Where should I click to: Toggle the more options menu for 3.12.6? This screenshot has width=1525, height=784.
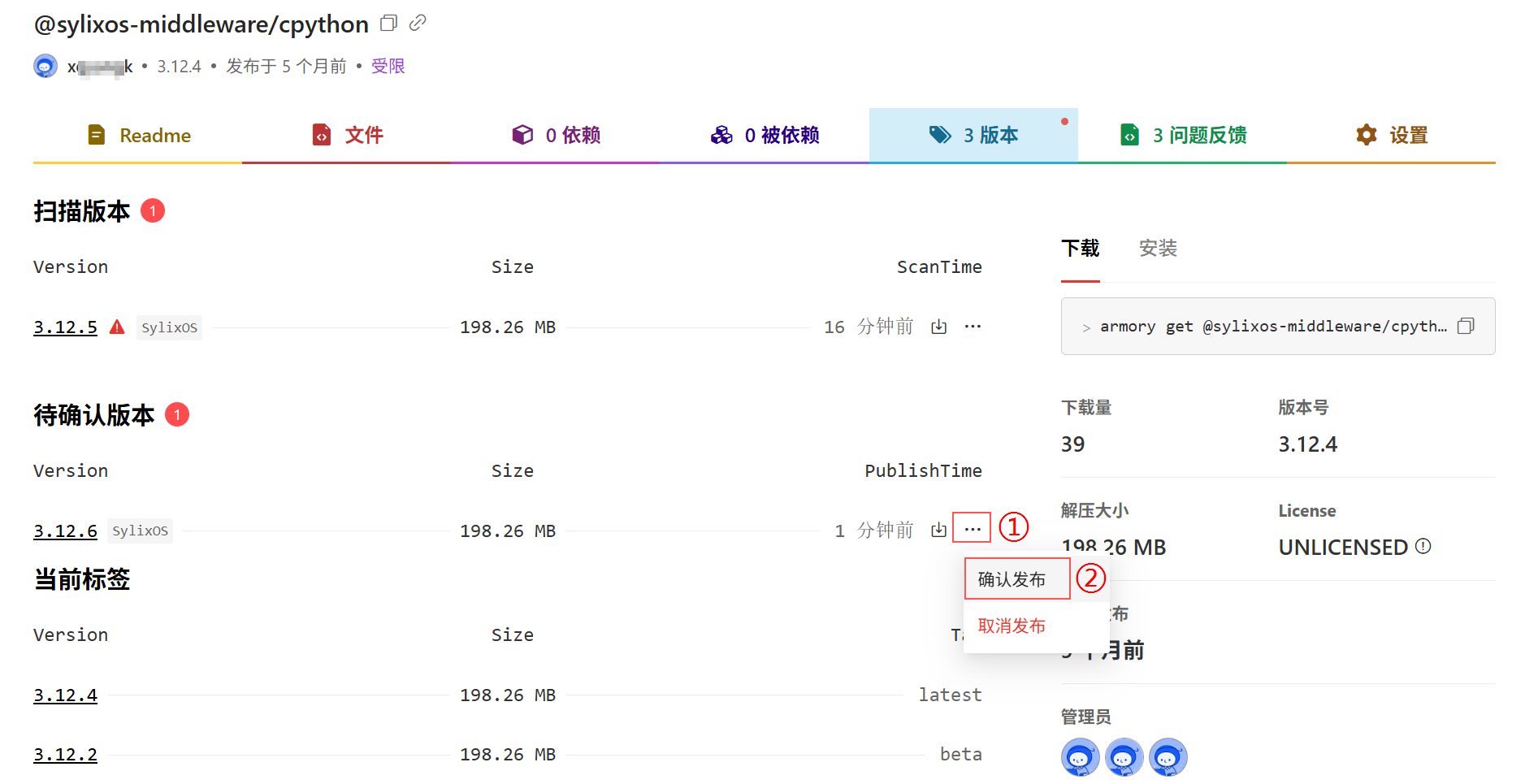973,529
